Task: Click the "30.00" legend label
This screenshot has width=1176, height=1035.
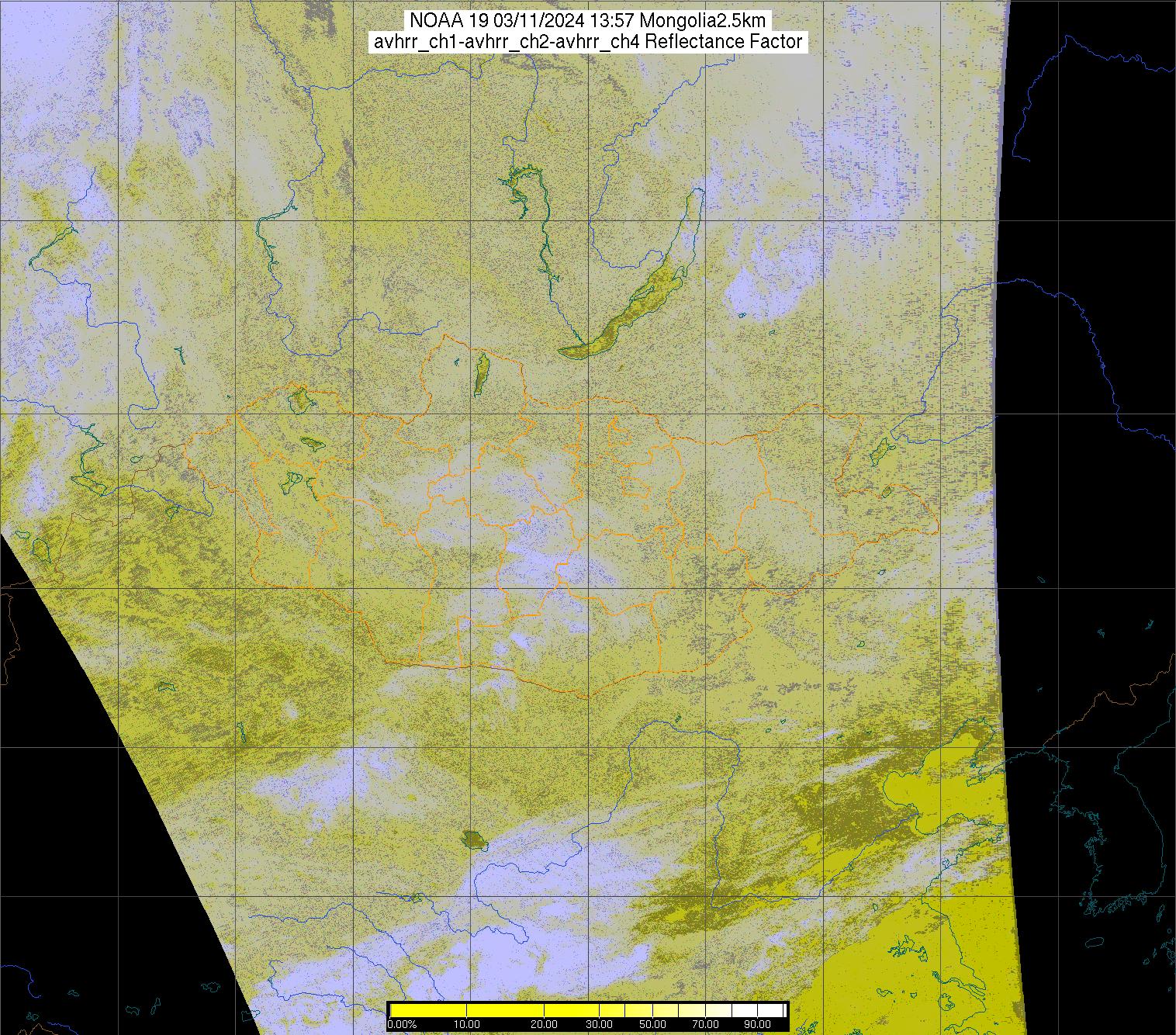Action: pos(600,1025)
